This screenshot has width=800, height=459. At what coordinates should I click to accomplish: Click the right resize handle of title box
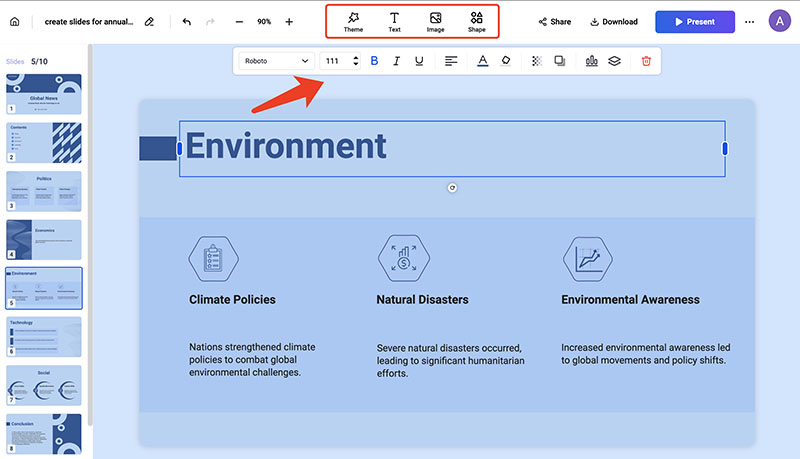click(x=724, y=148)
